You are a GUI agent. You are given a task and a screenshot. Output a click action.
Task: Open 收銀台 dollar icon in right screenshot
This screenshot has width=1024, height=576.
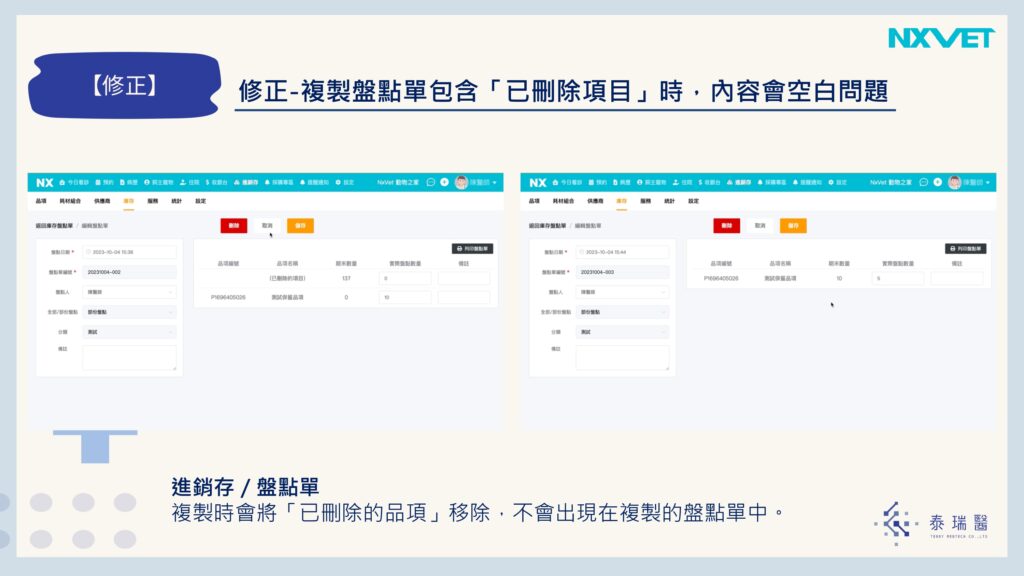713,183
